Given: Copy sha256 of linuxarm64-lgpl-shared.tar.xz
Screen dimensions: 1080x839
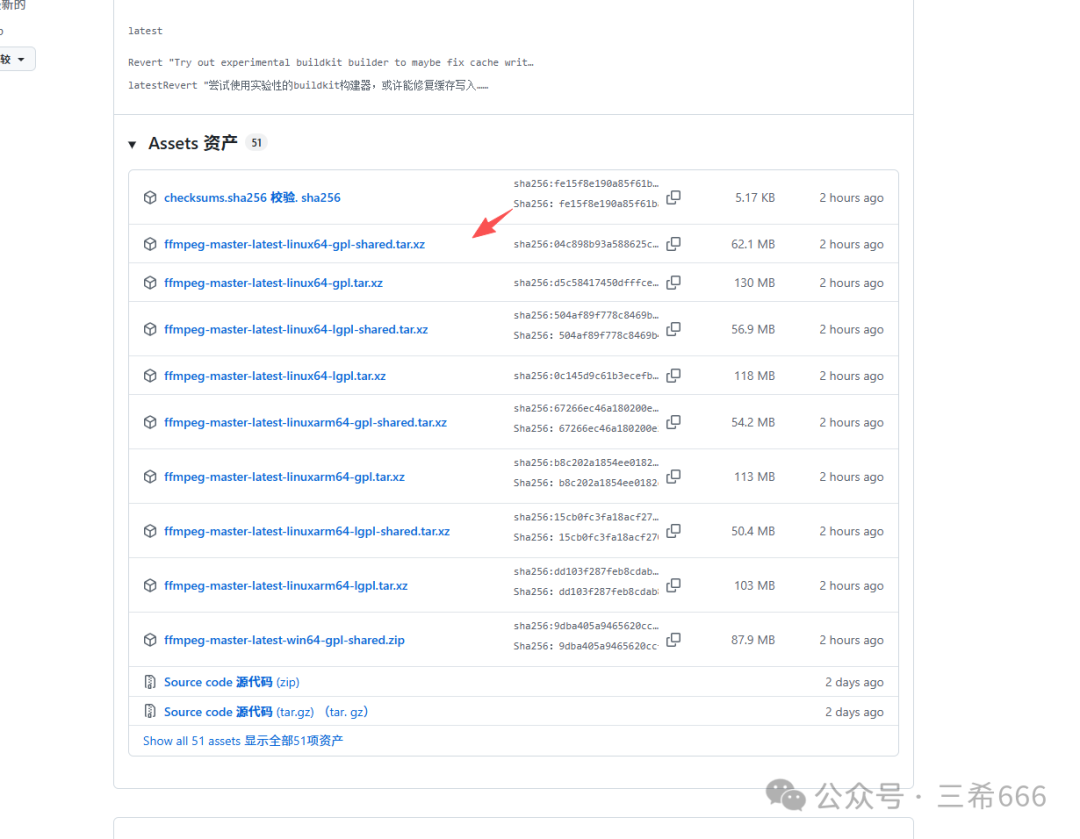Looking at the screenshot, I should pos(674,531).
